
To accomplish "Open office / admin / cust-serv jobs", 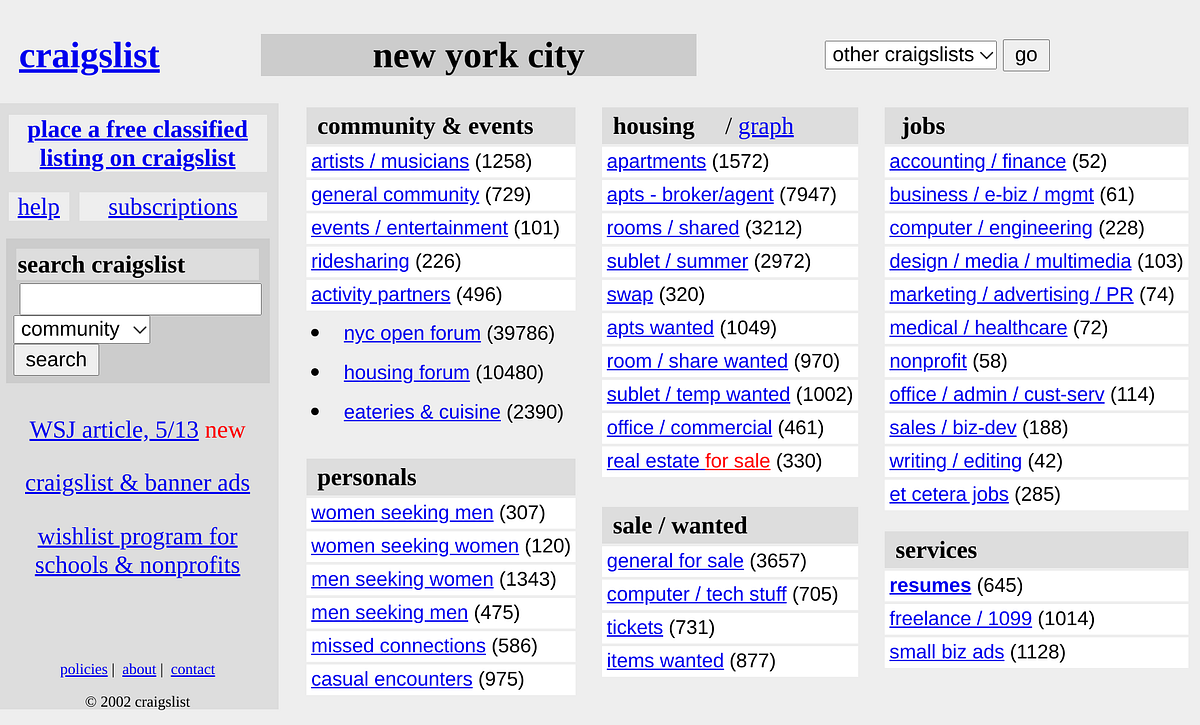I will [997, 394].
